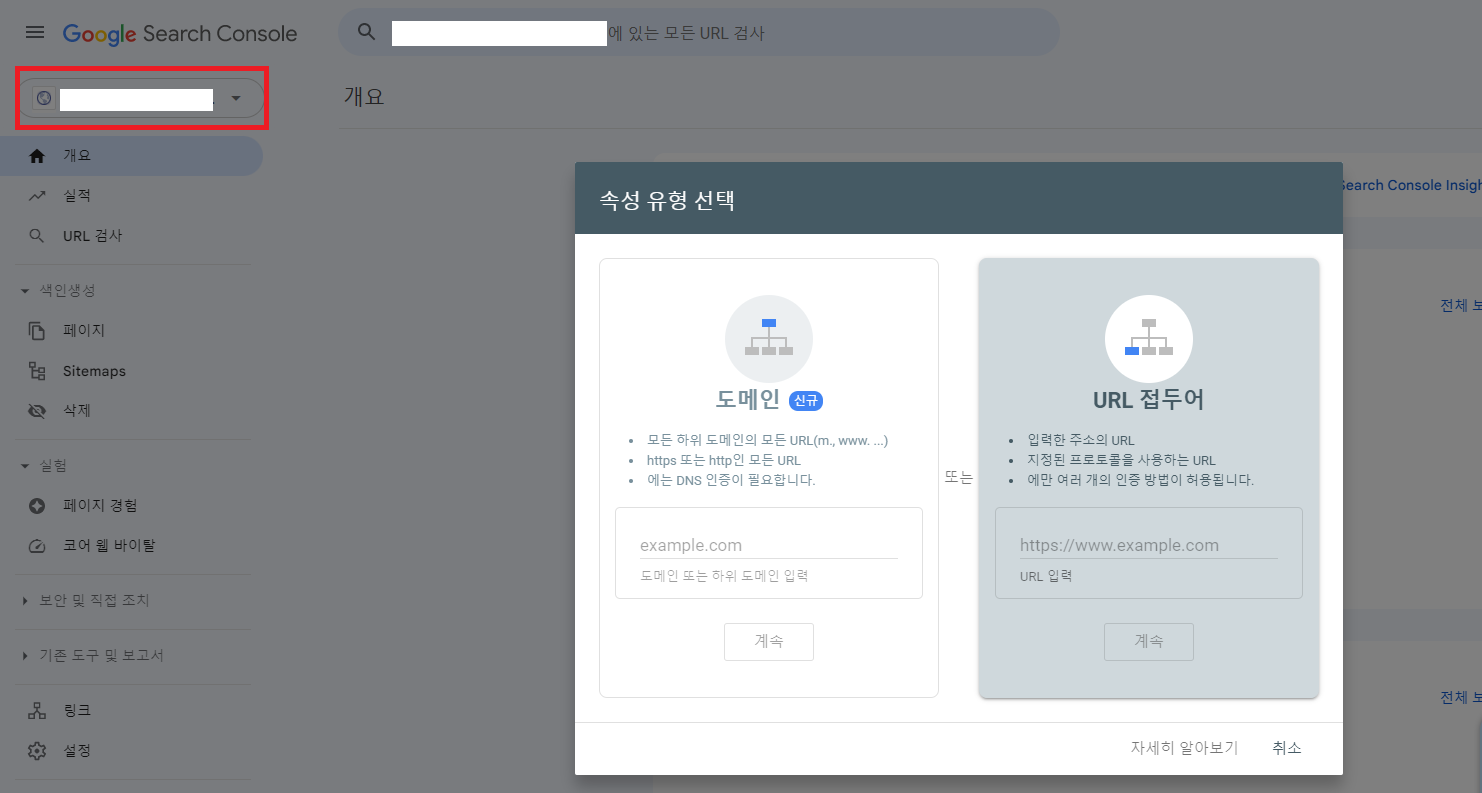Click the sitemap icon next to Sitemaps

(x=37, y=371)
